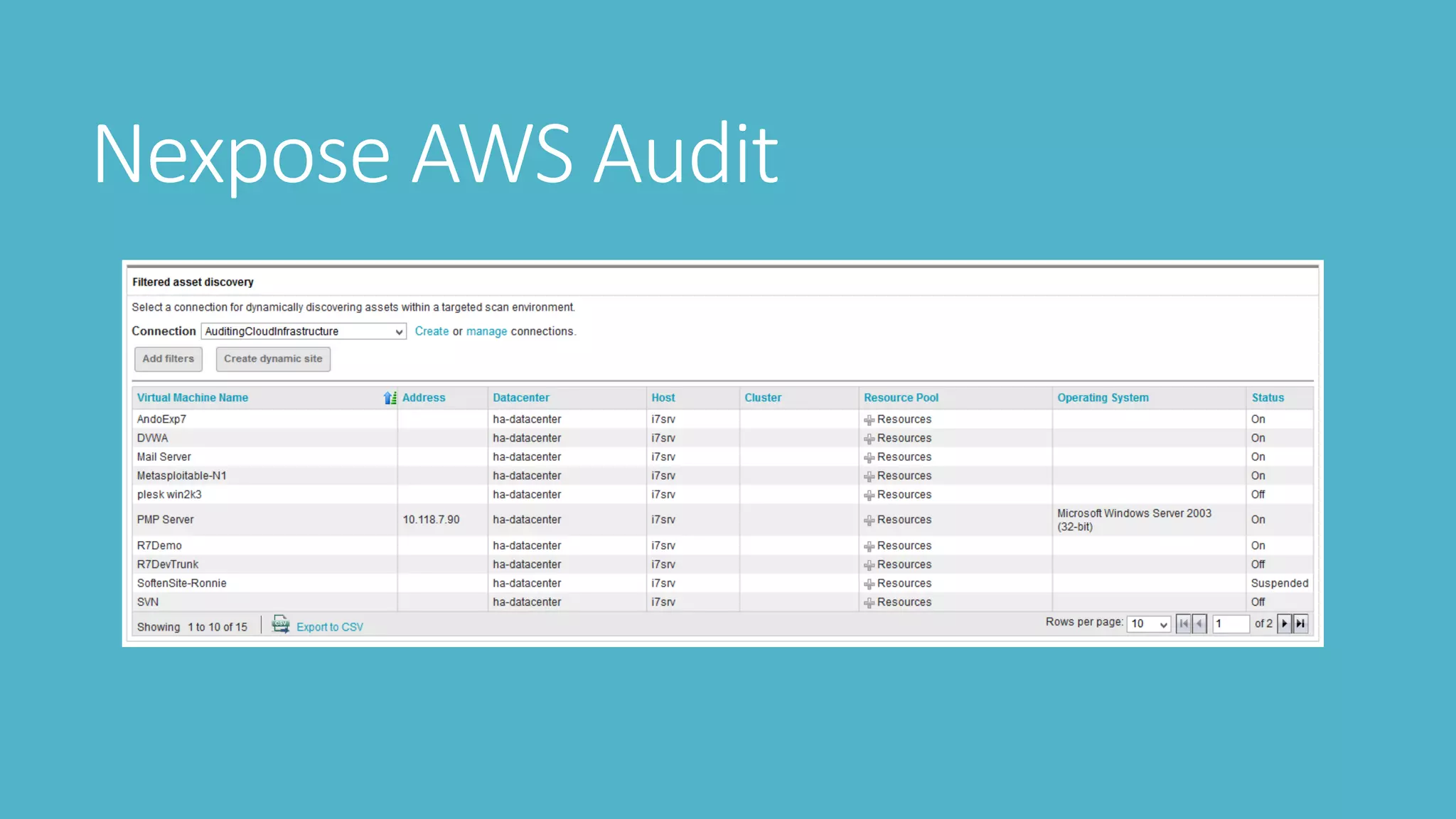This screenshot has height=819, width=1456.
Task: Go to next page arrow
Action: pos(1285,624)
